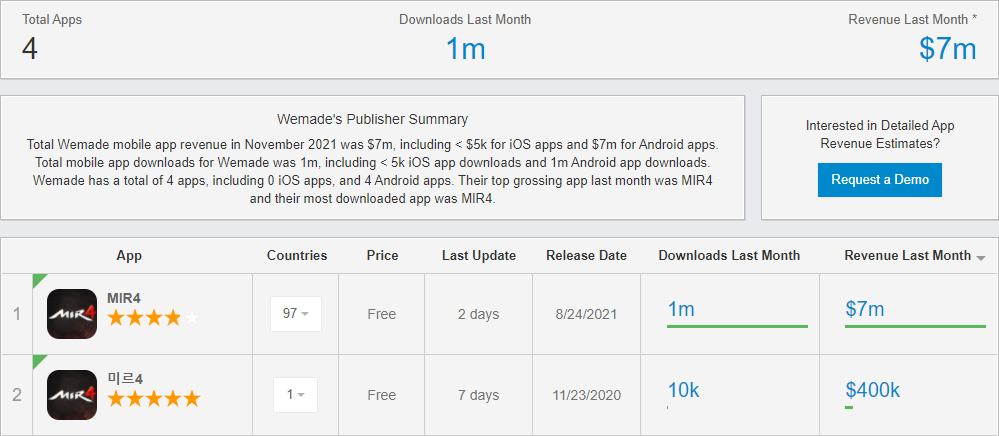Sort by the Price column header
999x436 pixels.
(382, 256)
